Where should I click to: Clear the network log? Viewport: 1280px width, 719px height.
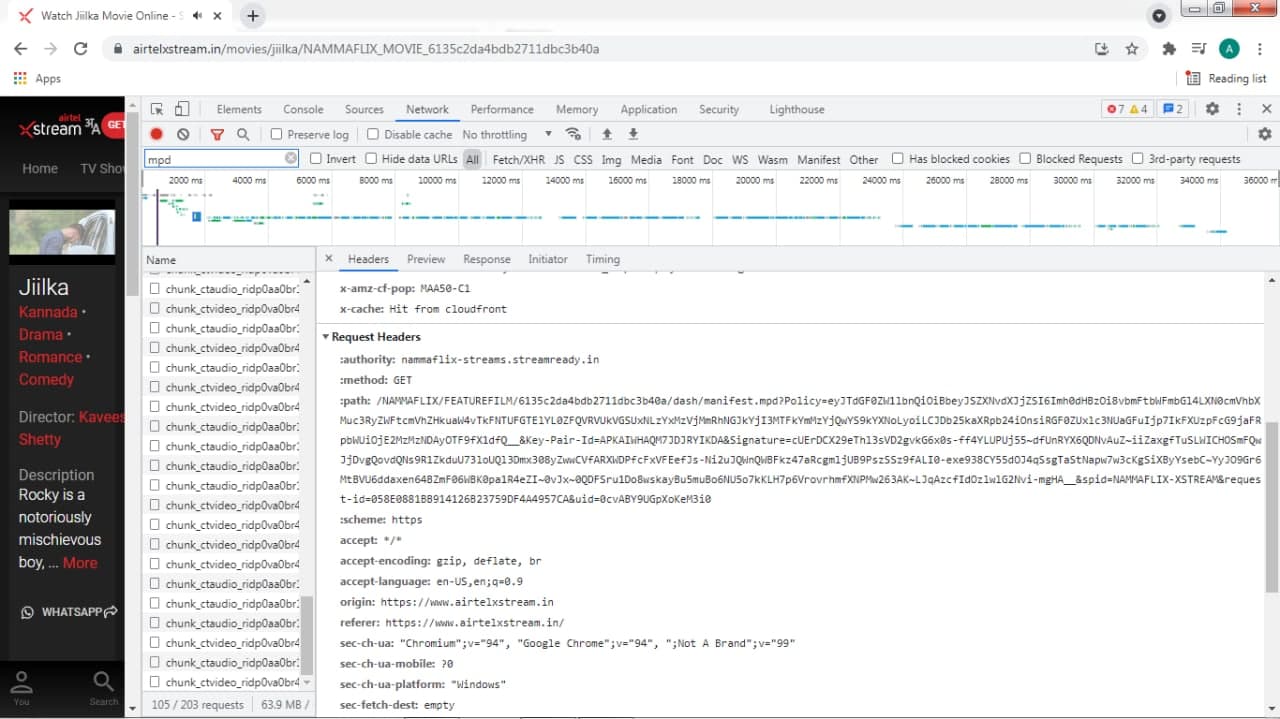pyautogui.click(x=183, y=134)
